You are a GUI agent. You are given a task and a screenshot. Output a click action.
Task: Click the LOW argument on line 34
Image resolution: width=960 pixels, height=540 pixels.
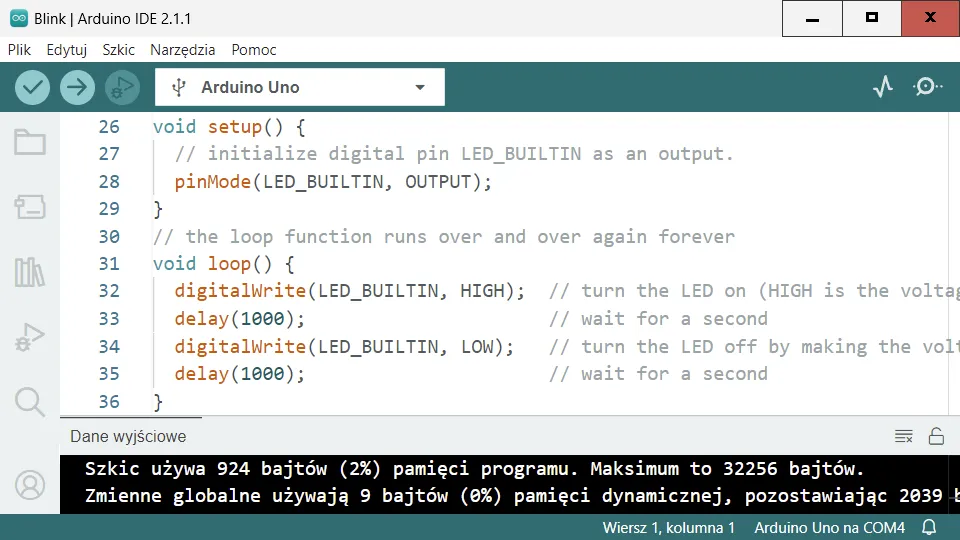click(x=477, y=347)
